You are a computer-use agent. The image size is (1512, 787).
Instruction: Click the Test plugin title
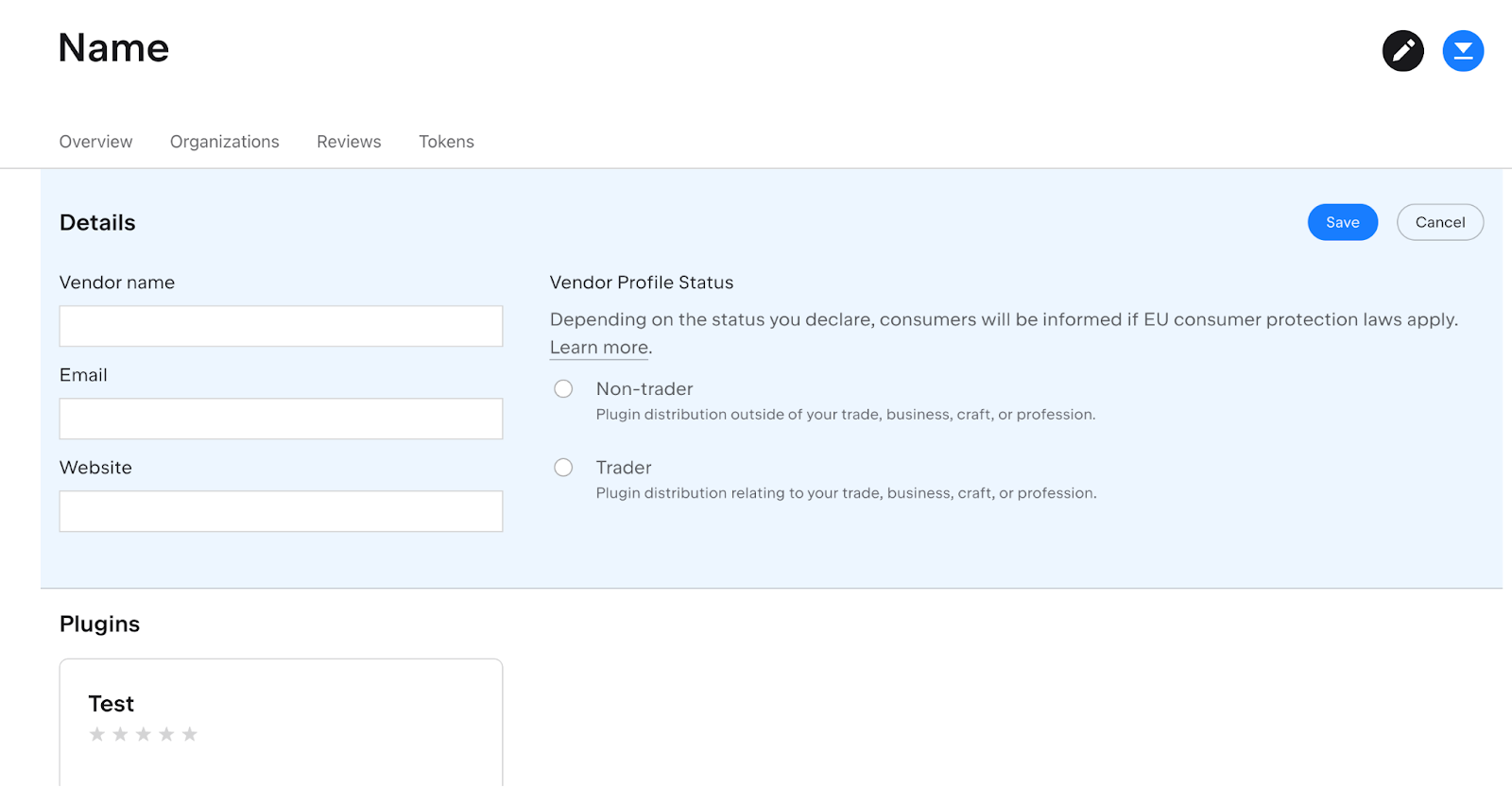pos(112,704)
